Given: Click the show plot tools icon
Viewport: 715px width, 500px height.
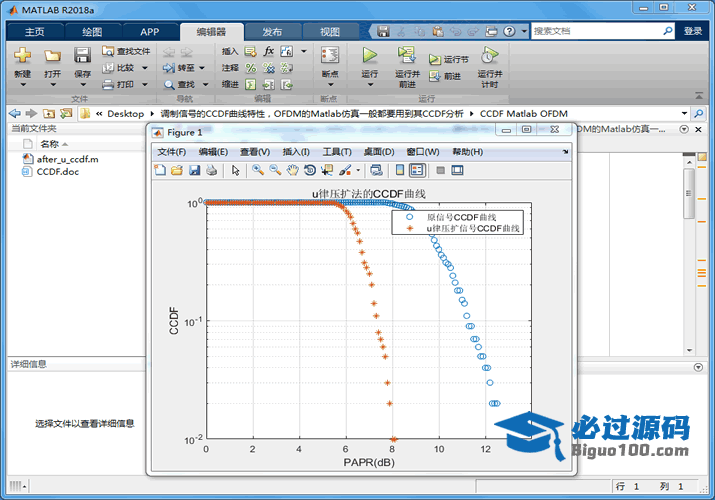Looking at the screenshot, I should (x=457, y=170).
